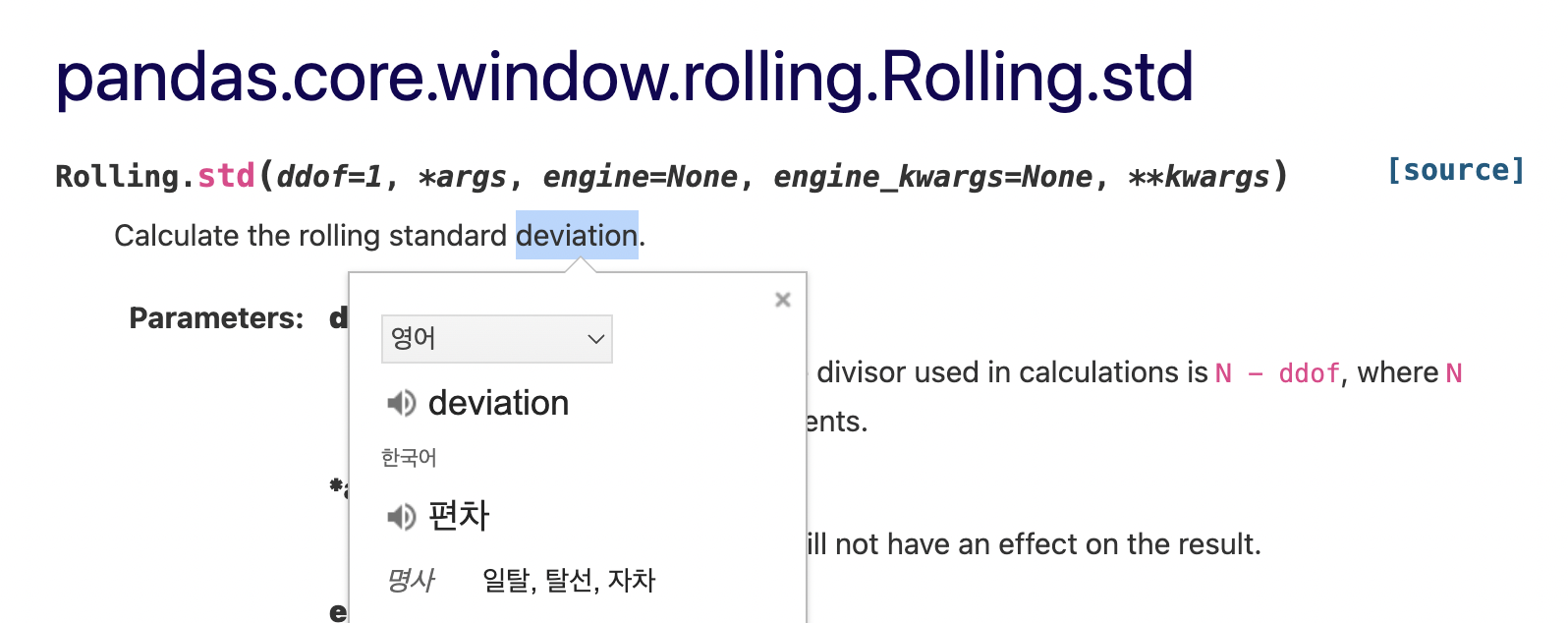Click the Parameters: label

coord(216,318)
